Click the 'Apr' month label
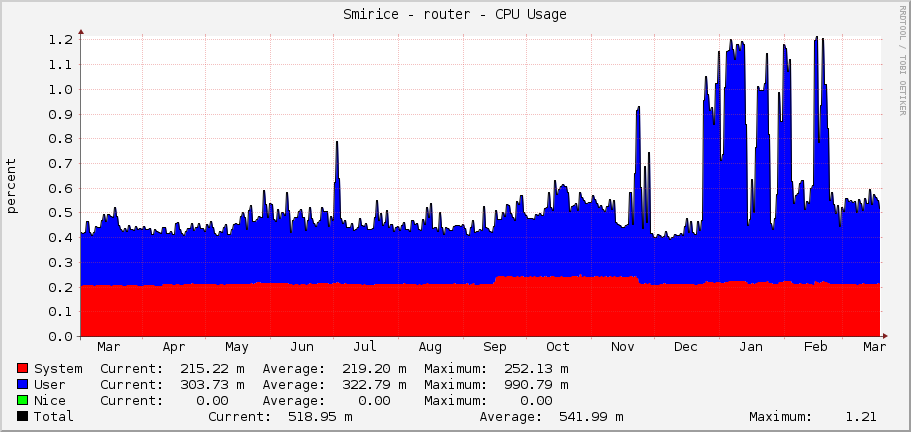The height and width of the screenshot is (432, 911). click(x=174, y=347)
